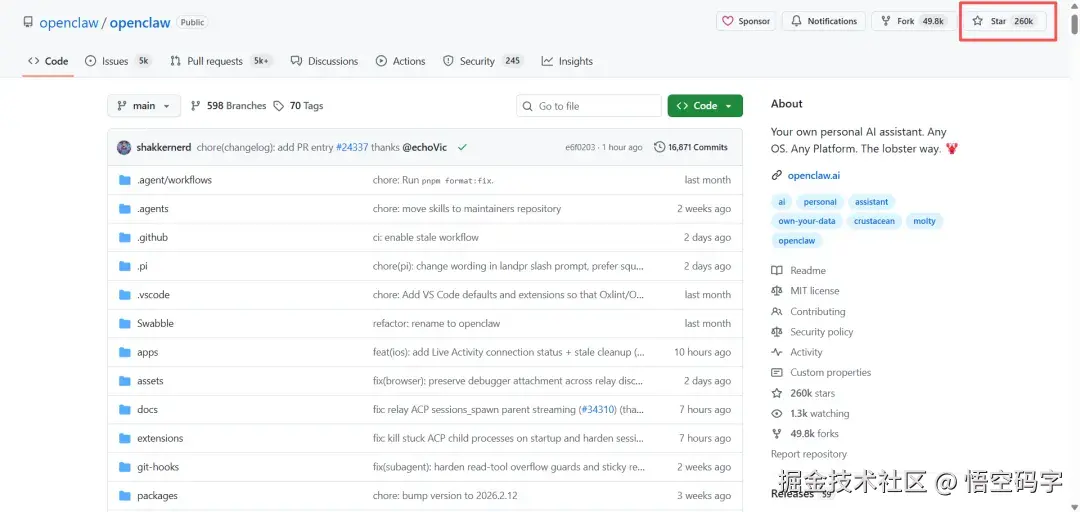Click the Fork 49.8k button
The image size is (1080, 512).
913,21
